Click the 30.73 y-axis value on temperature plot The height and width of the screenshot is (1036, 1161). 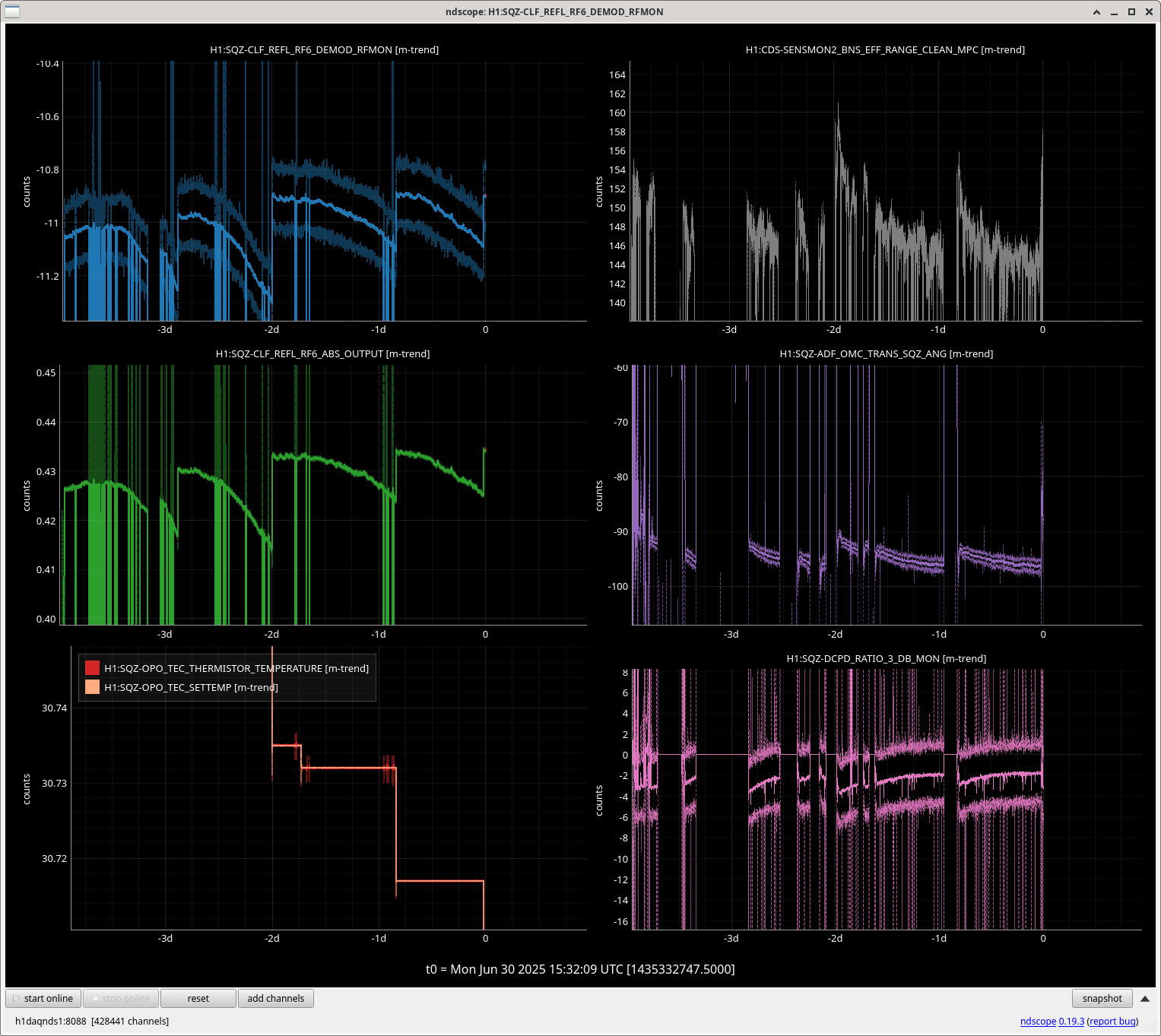55,783
